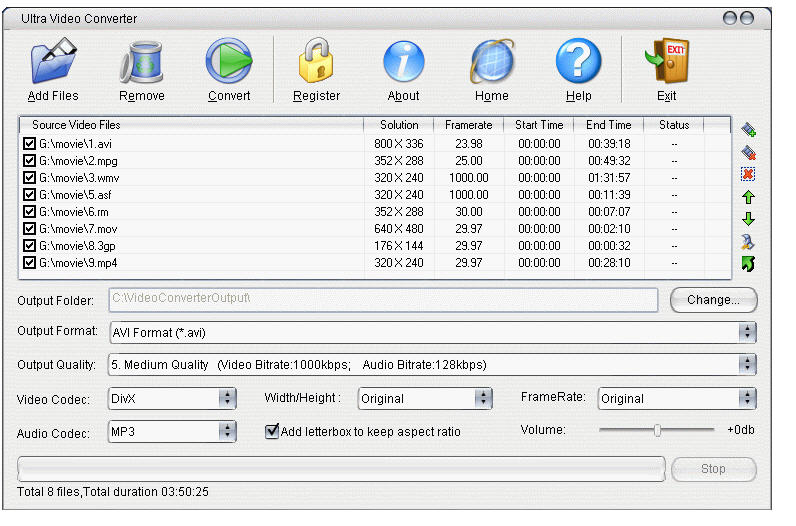Click the Stop button

(713, 469)
